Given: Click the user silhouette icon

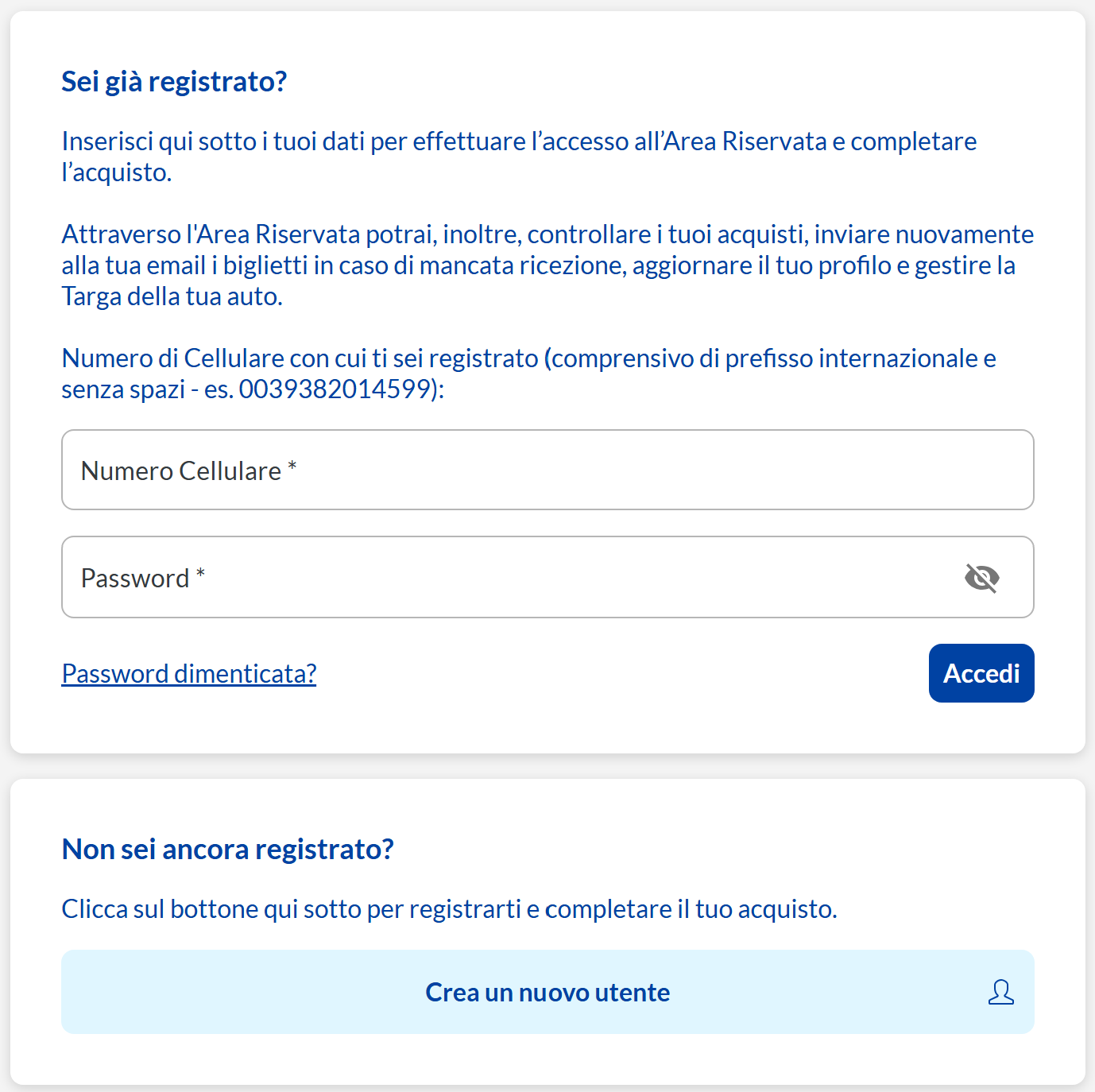Looking at the screenshot, I should (1001, 992).
